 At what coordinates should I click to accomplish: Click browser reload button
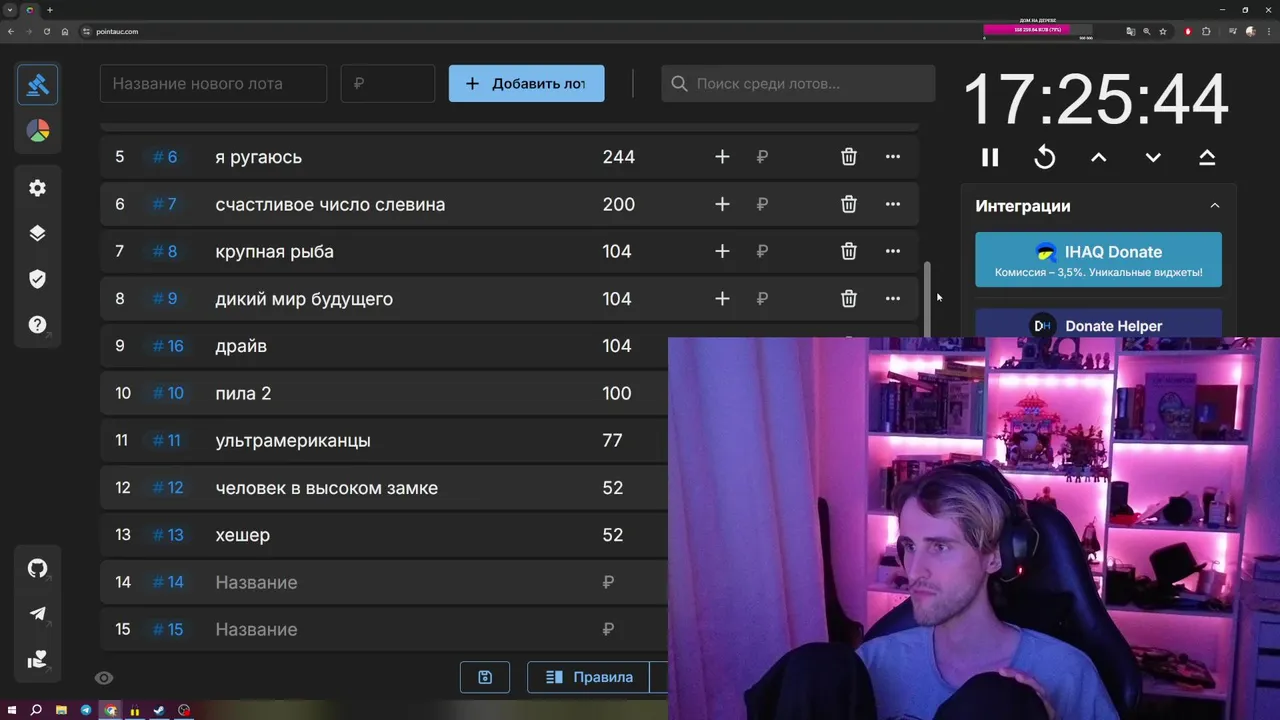[47, 31]
